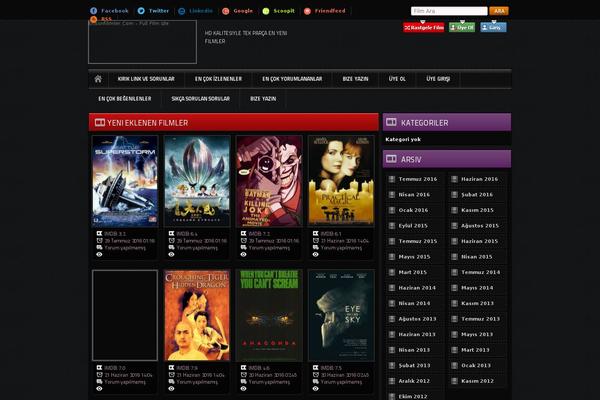600x400 pixels.
Task: Open the Superstorm movie poster
Action: tap(125, 181)
